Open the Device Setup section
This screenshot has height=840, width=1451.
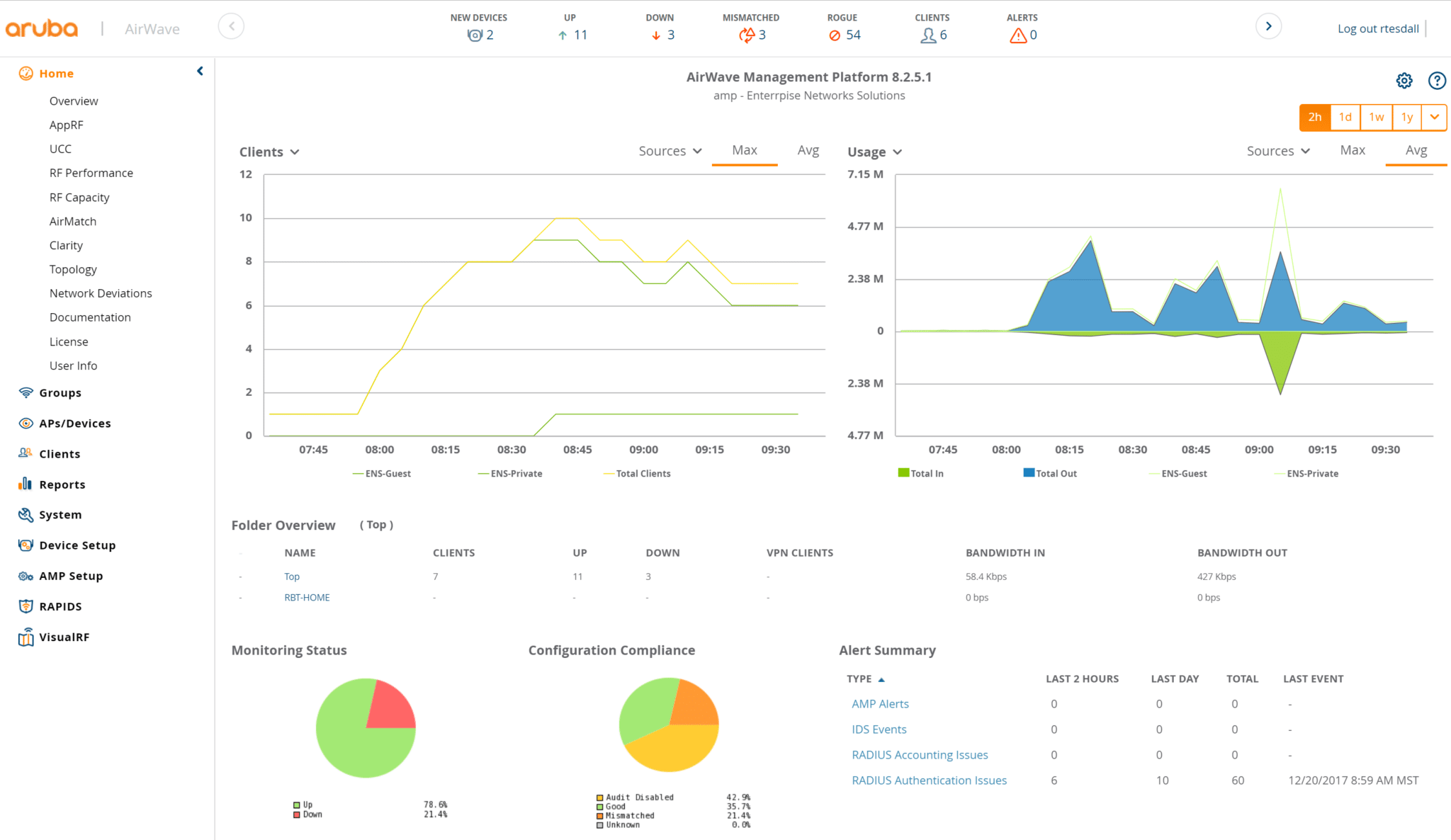pyautogui.click(x=77, y=545)
